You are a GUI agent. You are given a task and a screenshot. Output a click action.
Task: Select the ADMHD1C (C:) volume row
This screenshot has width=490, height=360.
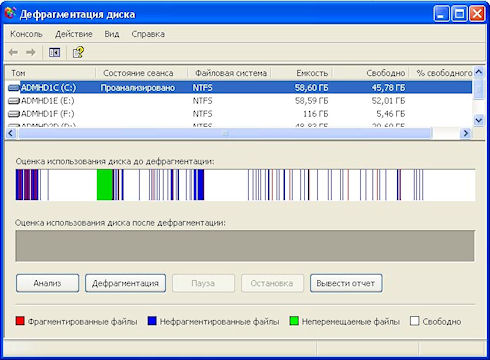point(239,88)
